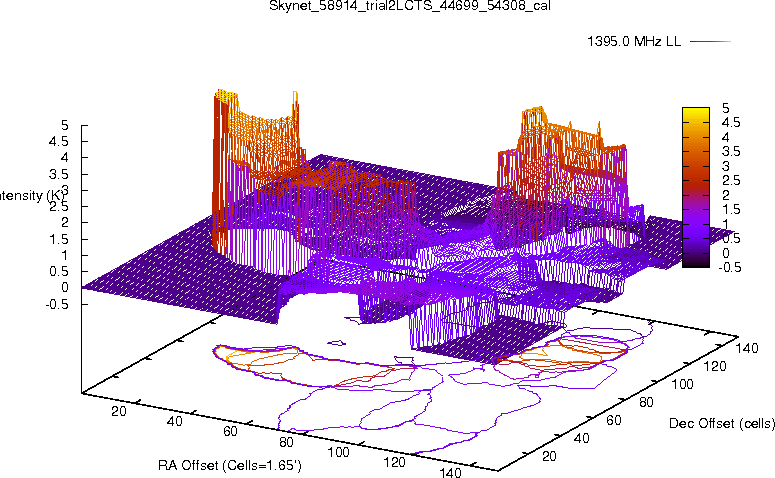Image resolution: width=775 pixels, height=478 pixels.
Task: Click the 4 label on the color bar
Action: coord(726,137)
